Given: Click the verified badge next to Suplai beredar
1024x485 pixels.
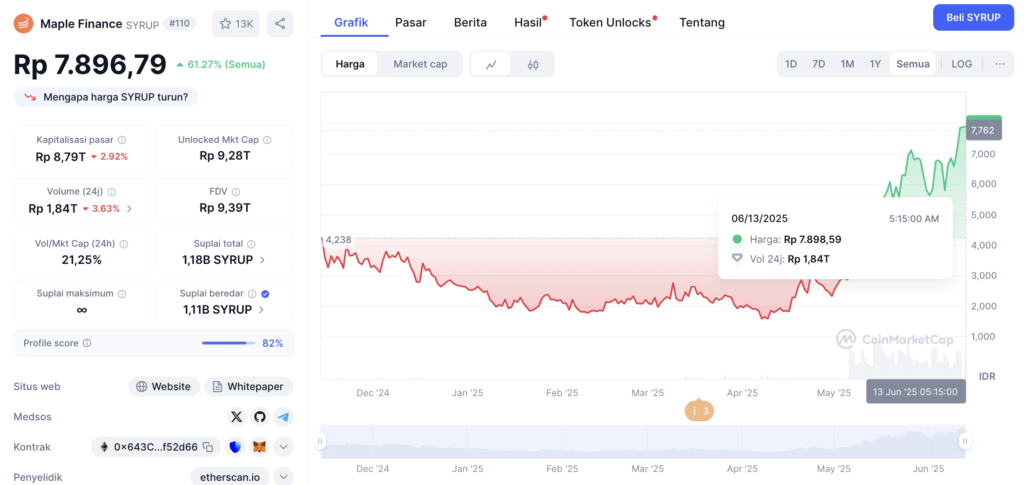Looking at the screenshot, I should (x=265, y=294).
